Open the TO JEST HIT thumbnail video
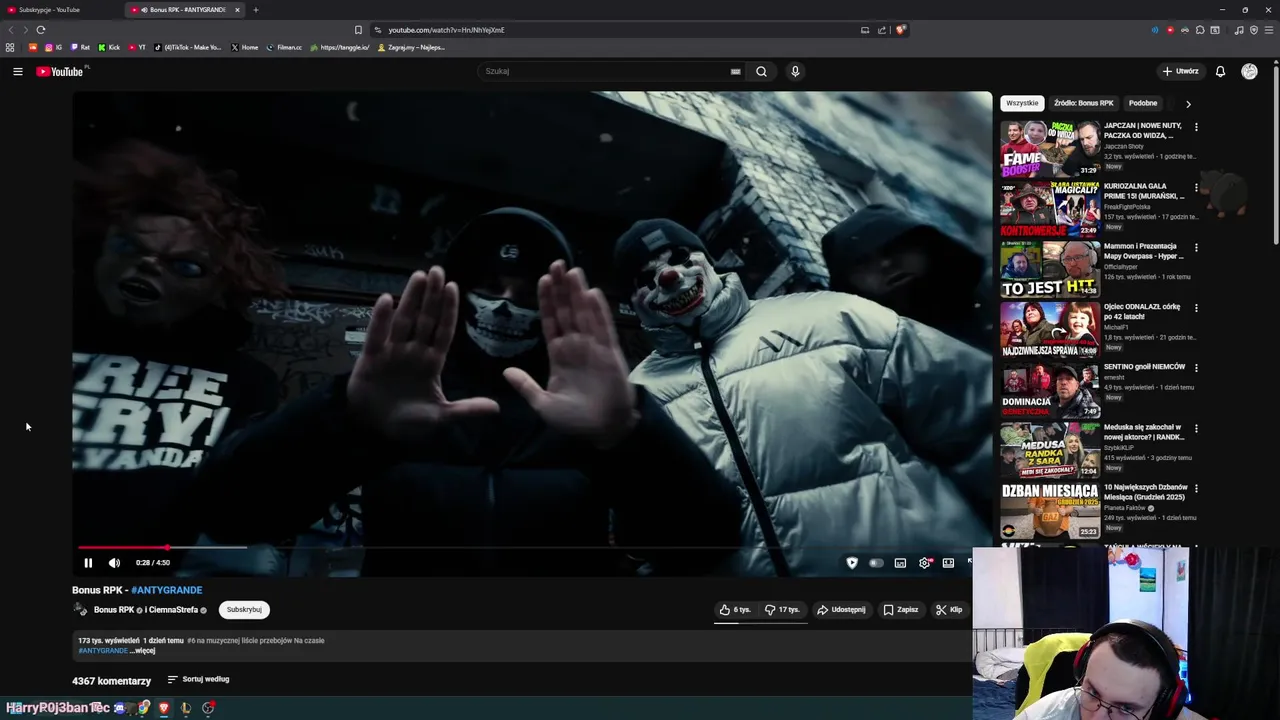 point(1050,270)
